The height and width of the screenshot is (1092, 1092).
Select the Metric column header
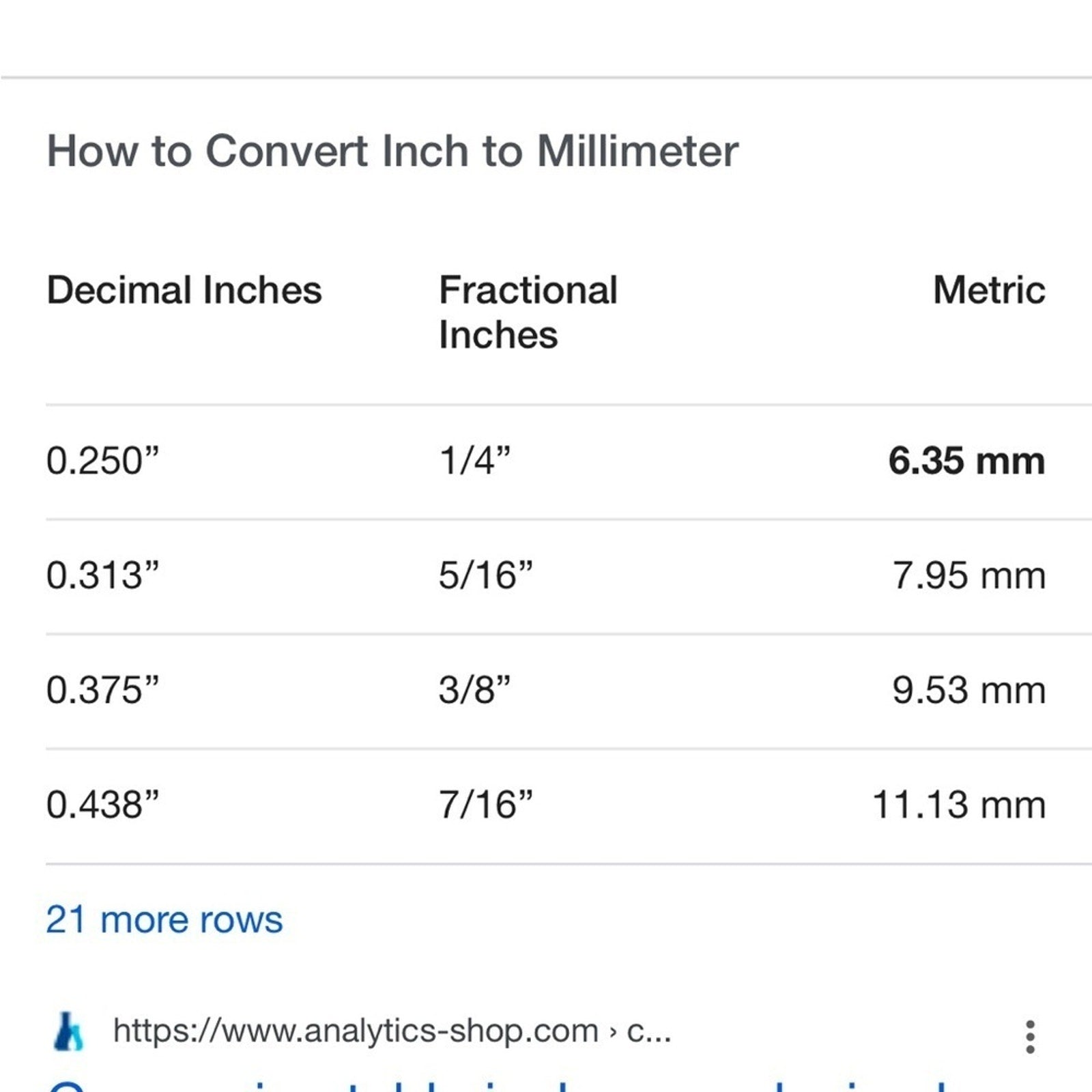[x=989, y=290]
